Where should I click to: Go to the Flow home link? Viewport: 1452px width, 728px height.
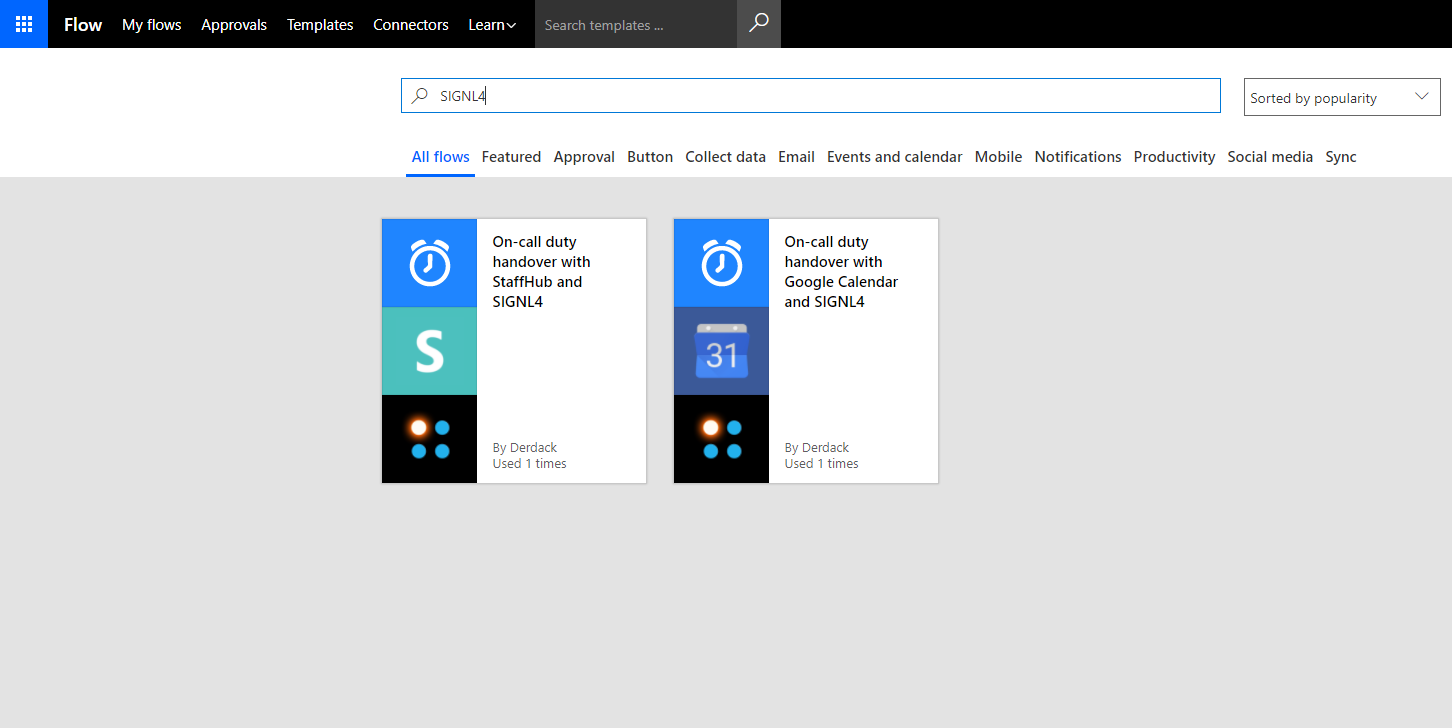tap(83, 25)
